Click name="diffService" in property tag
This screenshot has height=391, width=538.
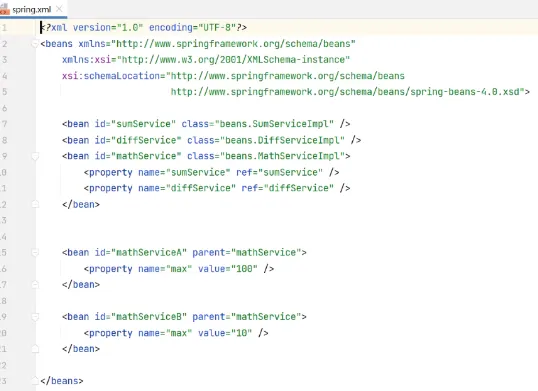tap(187, 188)
